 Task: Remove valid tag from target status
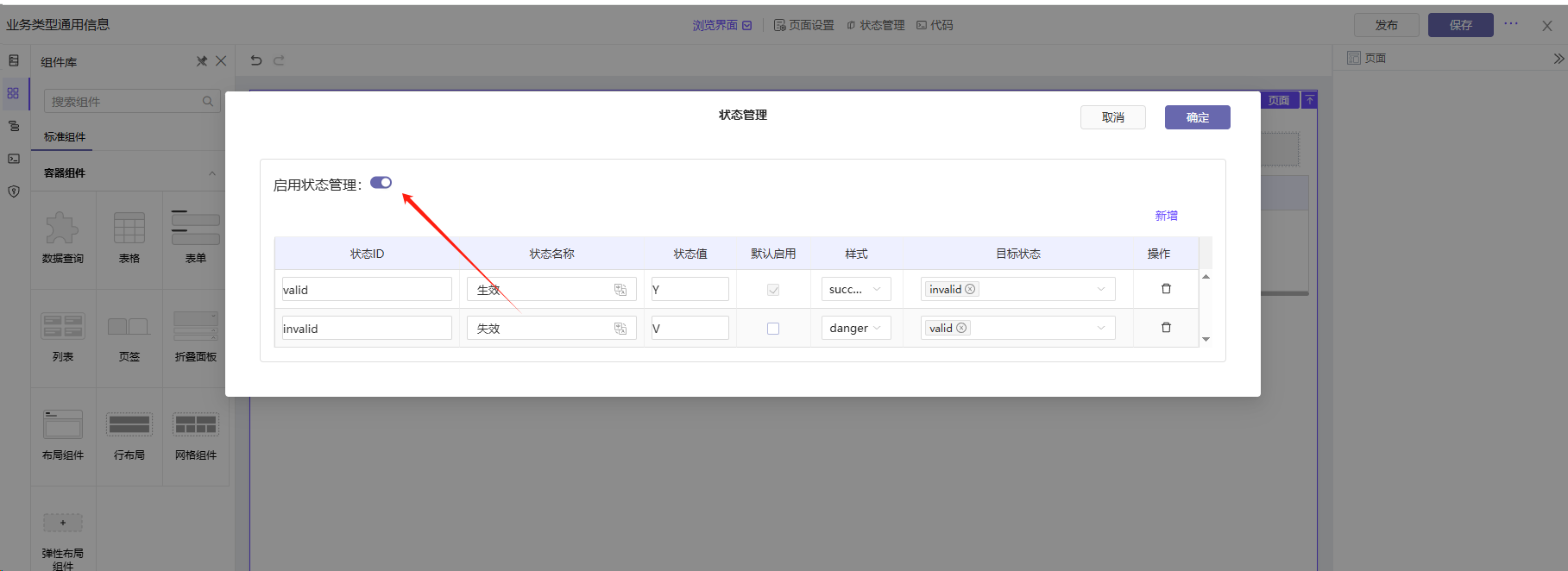point(961,329)
